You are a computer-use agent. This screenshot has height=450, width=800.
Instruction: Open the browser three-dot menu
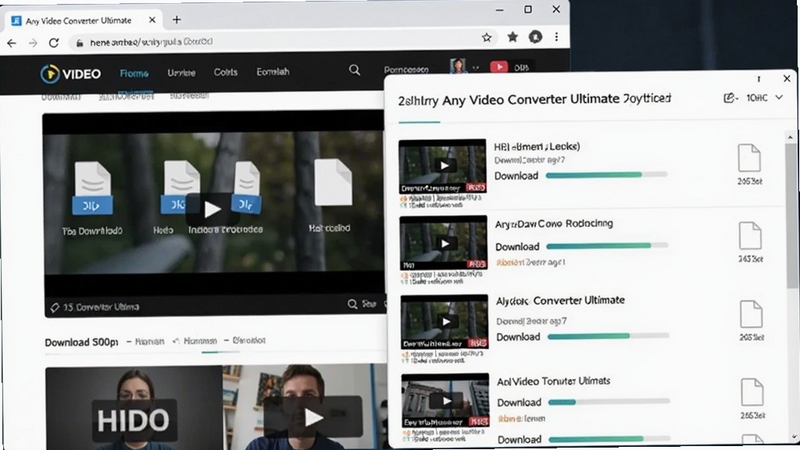pyautogui.click(x=557, y=37)
